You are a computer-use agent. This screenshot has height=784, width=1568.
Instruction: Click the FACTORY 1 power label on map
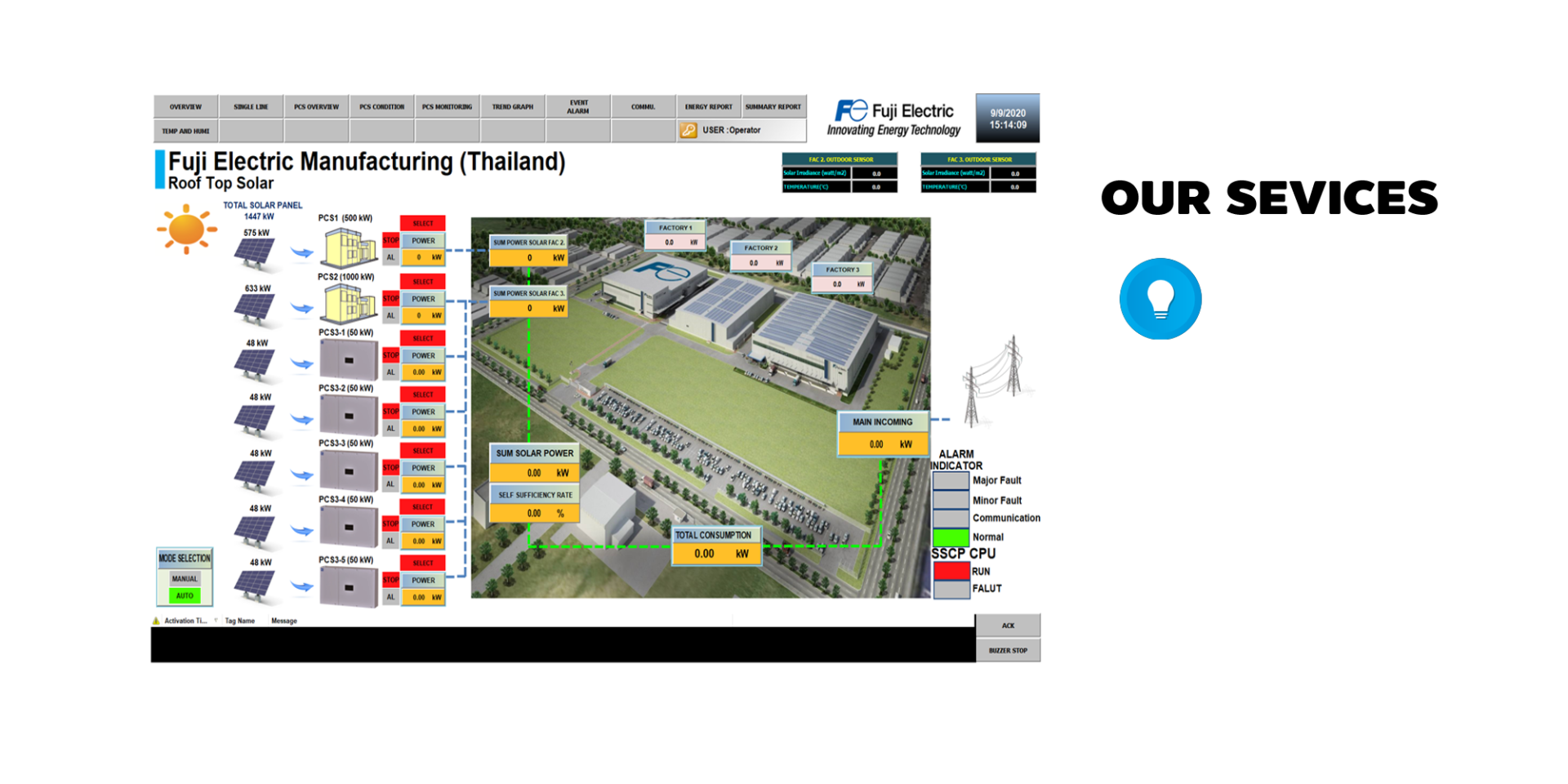[675, 236]
